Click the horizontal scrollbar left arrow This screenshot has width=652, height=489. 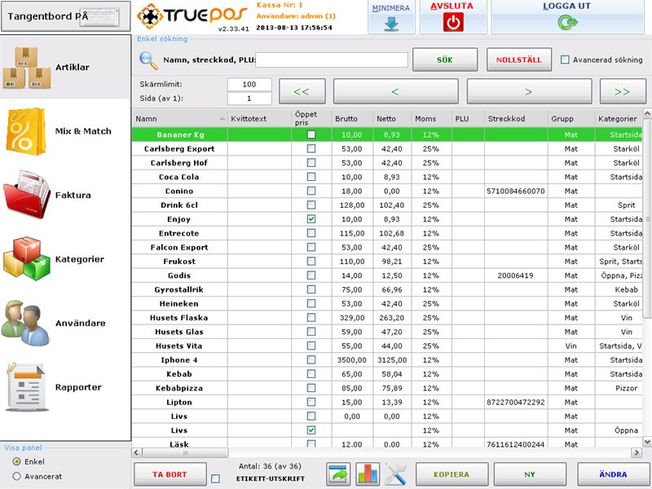pos(137,452)
